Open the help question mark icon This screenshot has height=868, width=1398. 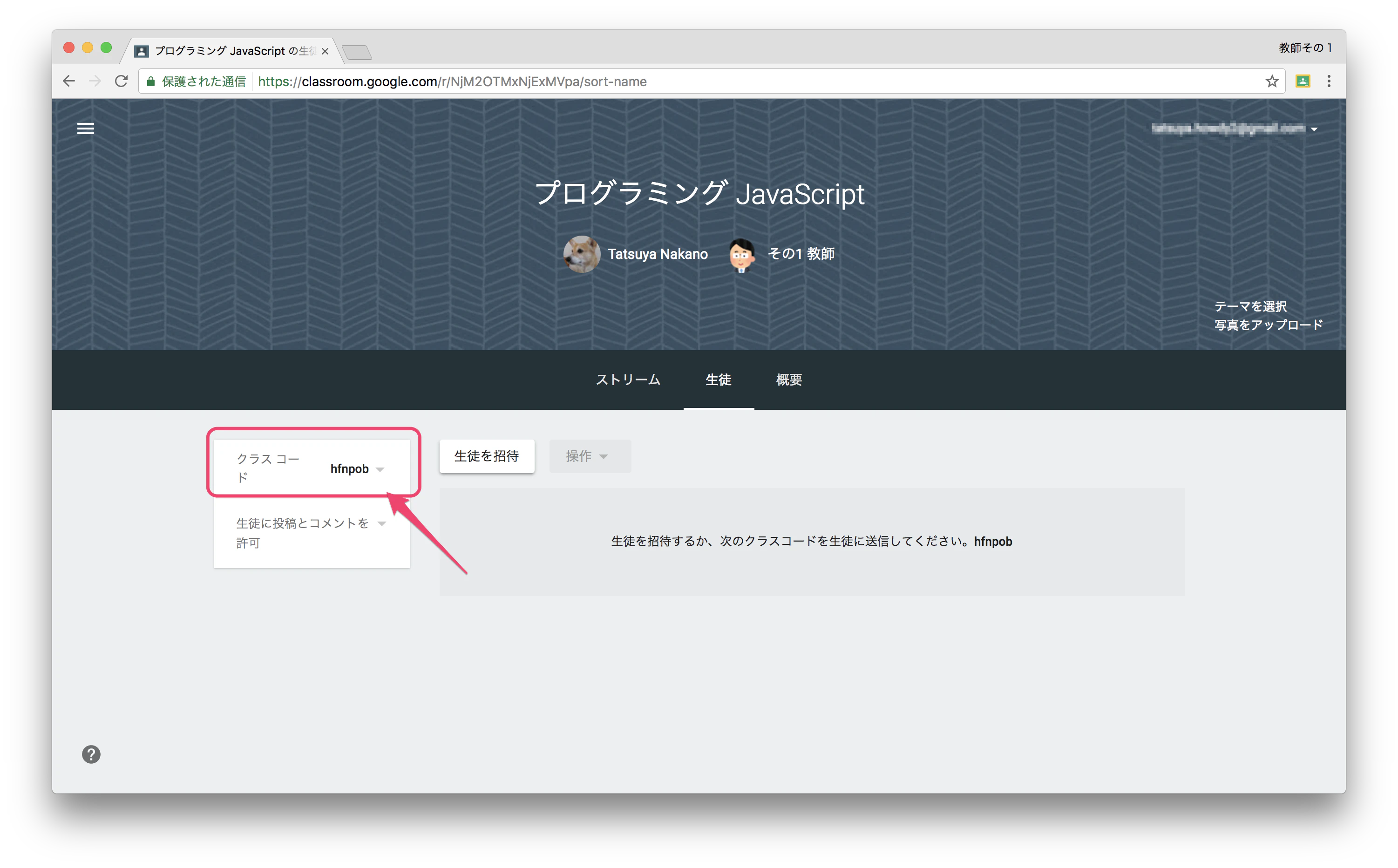pyautogui.click(x=91, y=754)
